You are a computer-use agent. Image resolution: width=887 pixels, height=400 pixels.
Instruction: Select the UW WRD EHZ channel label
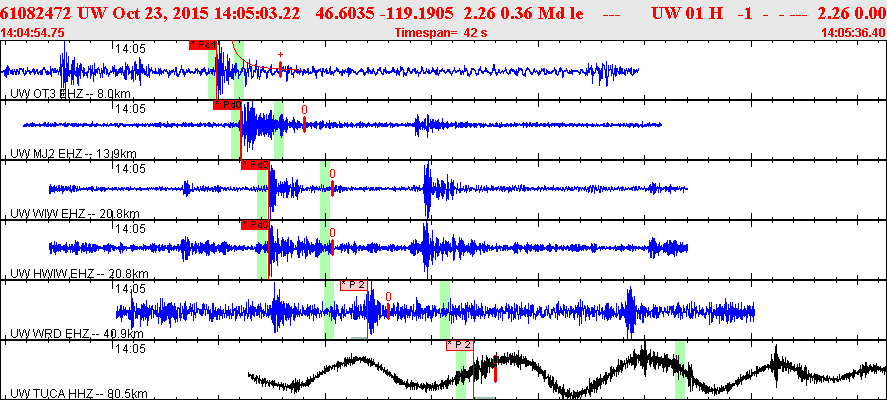pyautogui.click(x=77, y=334)
